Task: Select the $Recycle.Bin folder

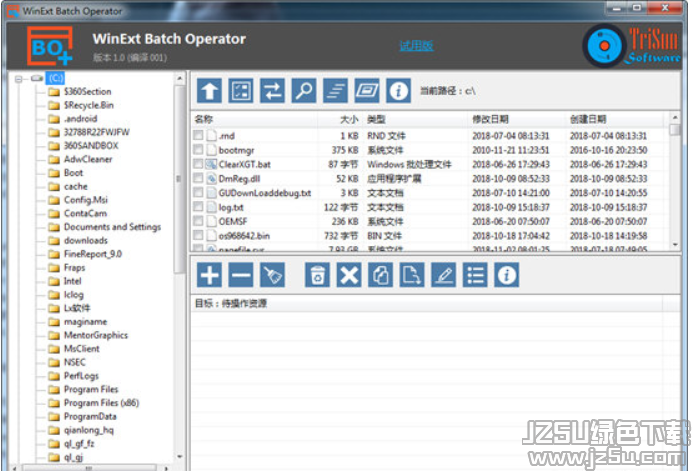Action: tap(89, 105)
